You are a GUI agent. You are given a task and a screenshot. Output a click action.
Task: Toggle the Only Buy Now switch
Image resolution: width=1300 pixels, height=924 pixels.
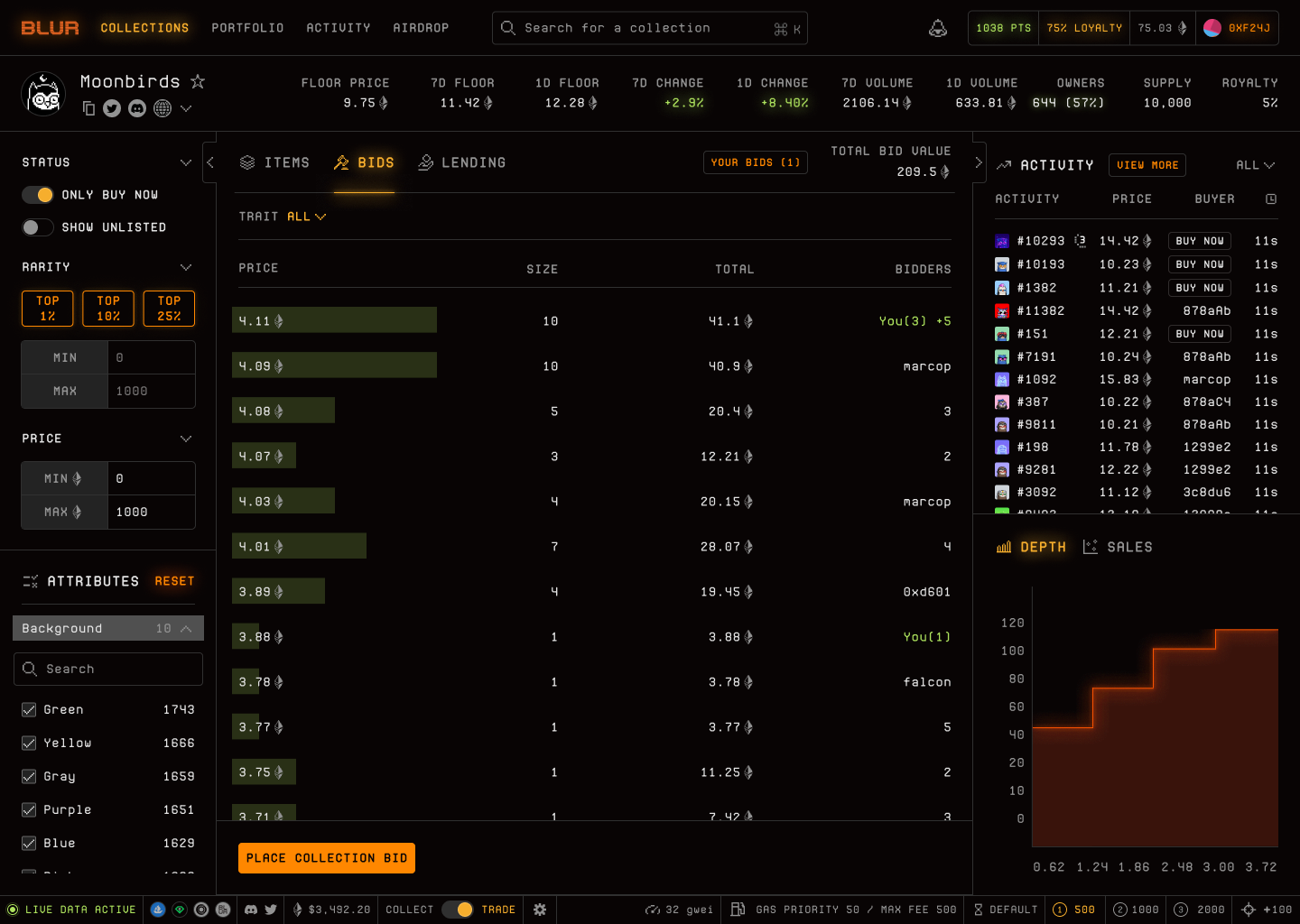[x=38, y=195]
